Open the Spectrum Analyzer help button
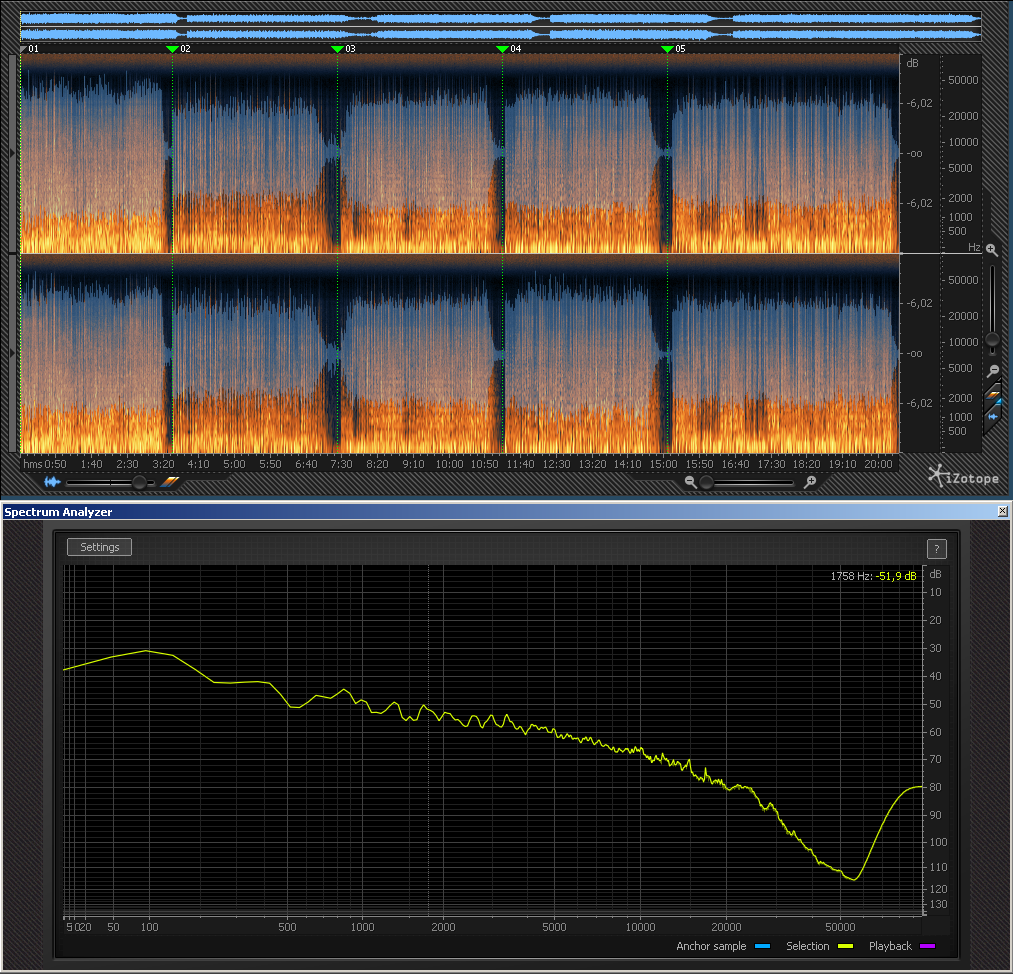The height and width of the screenshot is (974, 1013). [936, 548]
